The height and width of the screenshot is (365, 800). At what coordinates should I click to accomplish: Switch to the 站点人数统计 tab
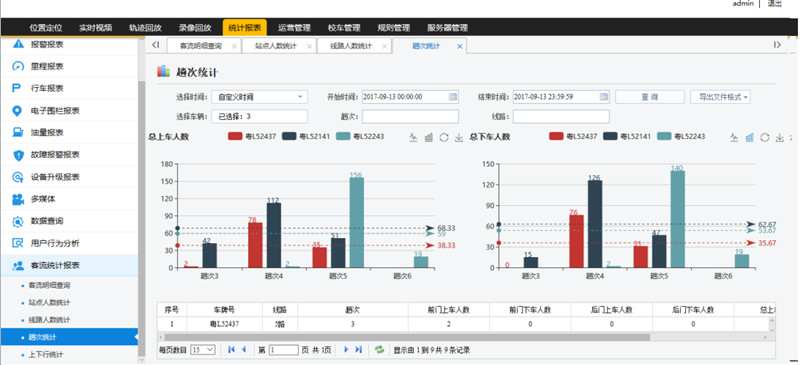[276, 46]
